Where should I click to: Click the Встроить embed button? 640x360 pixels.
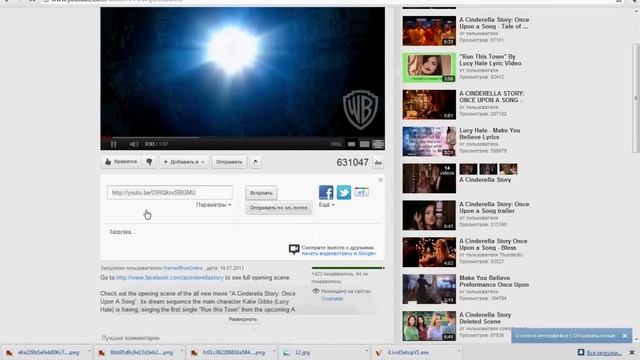point(261,193)
